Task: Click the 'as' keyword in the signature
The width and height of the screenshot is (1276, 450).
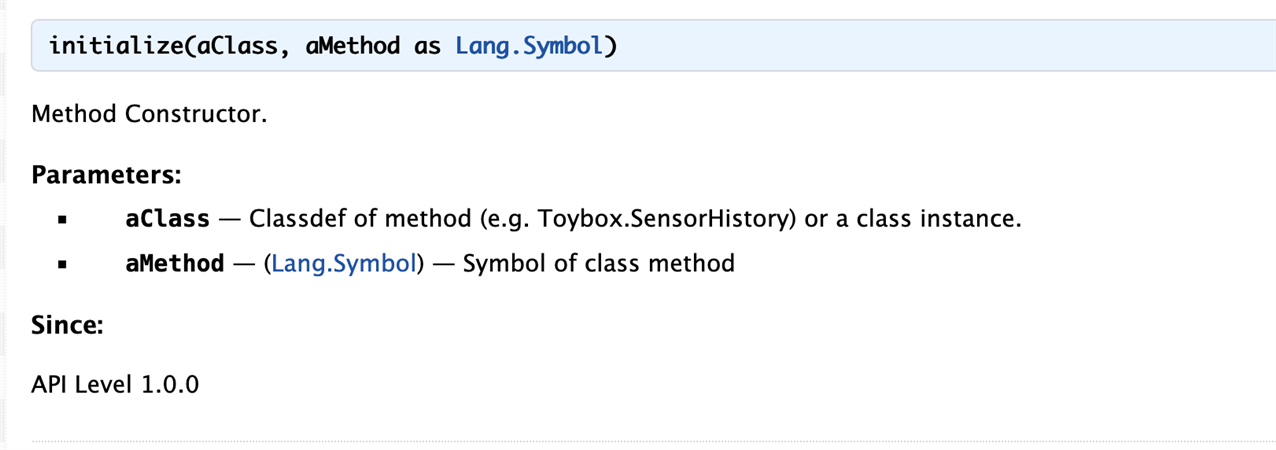Action: 427,47
